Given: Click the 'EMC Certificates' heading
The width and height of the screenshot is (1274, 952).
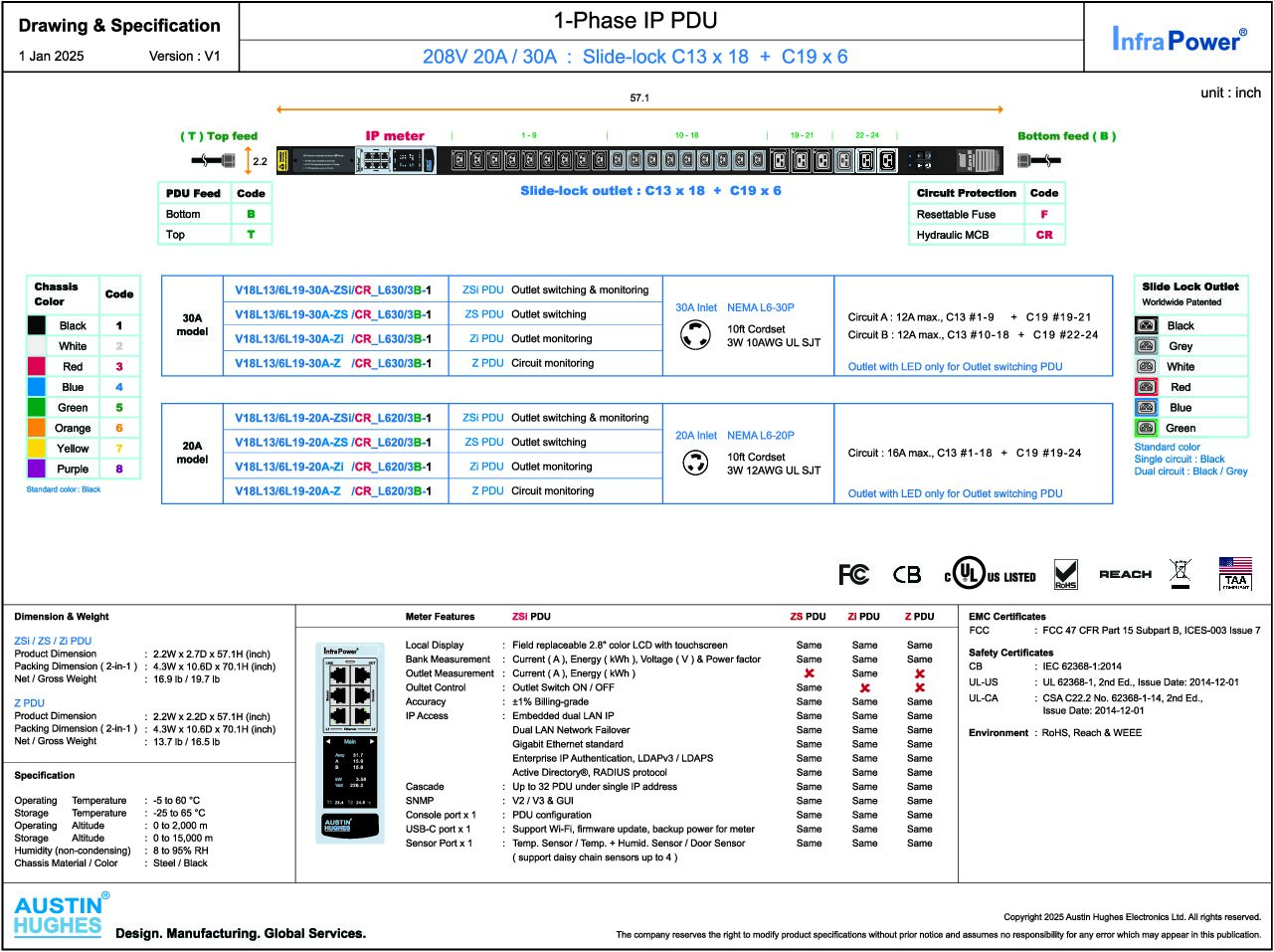Looking at the screenshot, I should click(x=1007, y=617).
